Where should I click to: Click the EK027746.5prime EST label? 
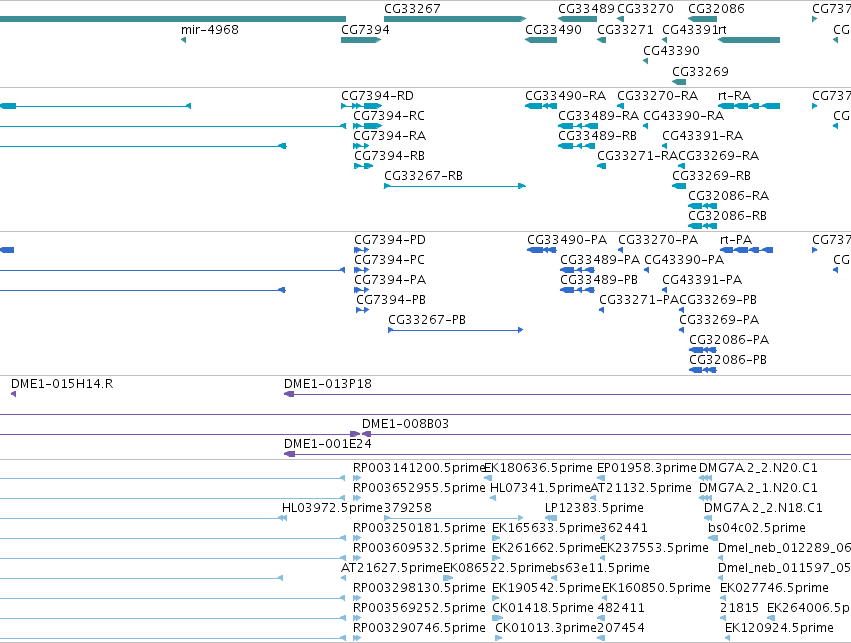tap(774, 589)
